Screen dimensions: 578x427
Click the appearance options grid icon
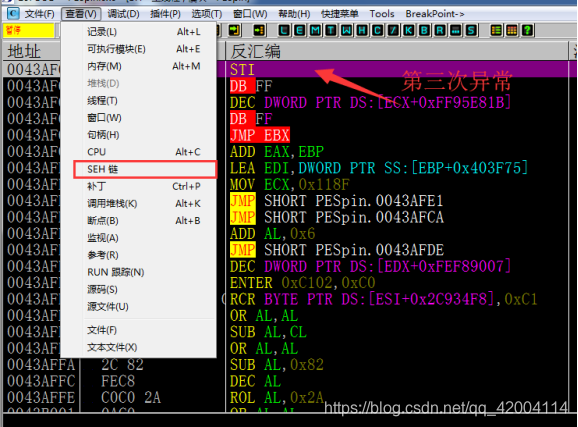point(512,30)
